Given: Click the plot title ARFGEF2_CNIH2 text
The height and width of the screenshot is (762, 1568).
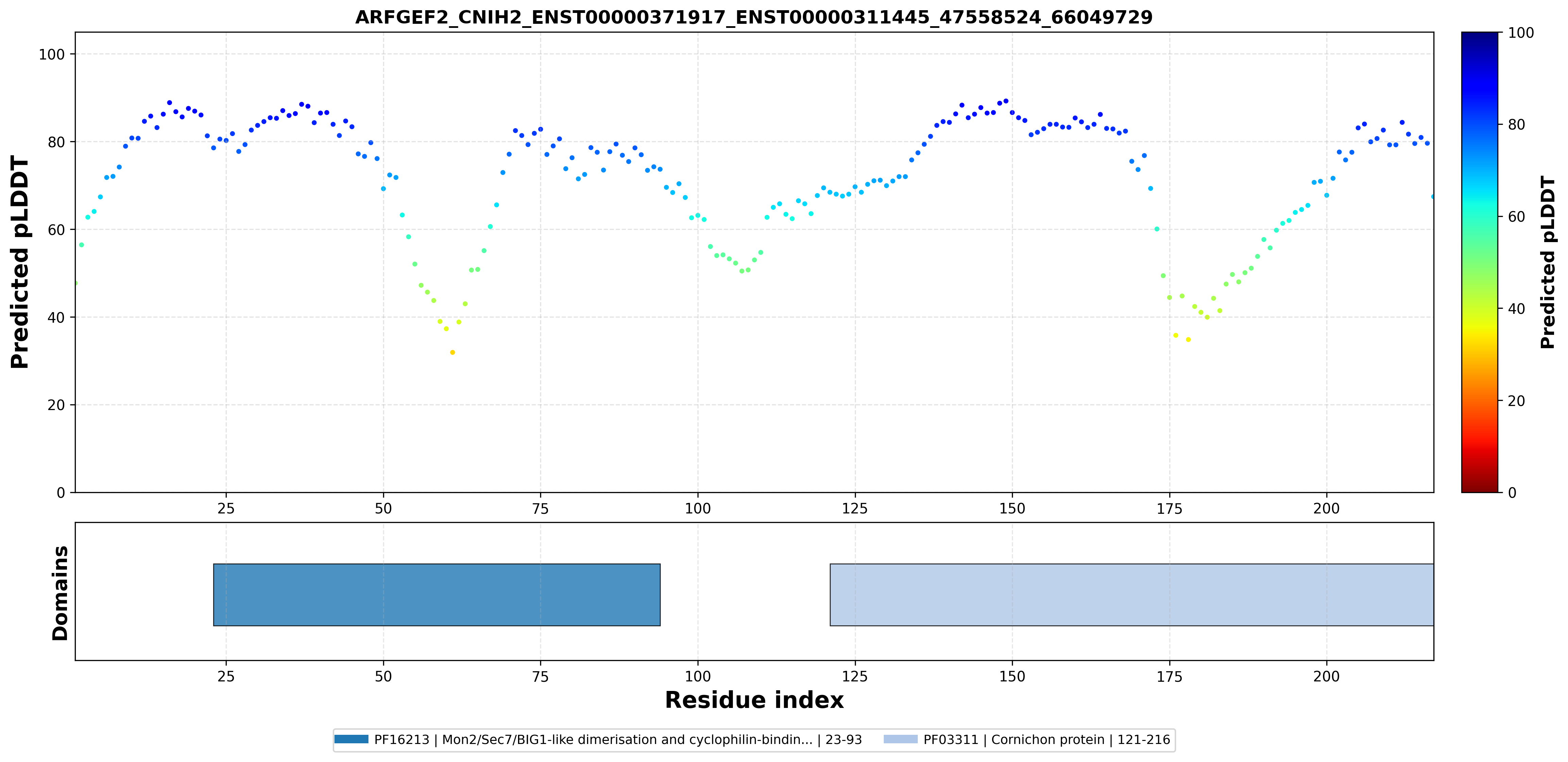Looking at the screenshot, I should (754, 17).
